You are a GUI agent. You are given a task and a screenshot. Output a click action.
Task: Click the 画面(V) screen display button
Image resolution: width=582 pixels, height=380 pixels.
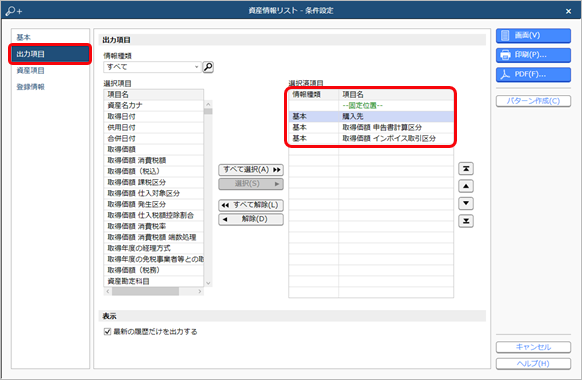[533, 36]
